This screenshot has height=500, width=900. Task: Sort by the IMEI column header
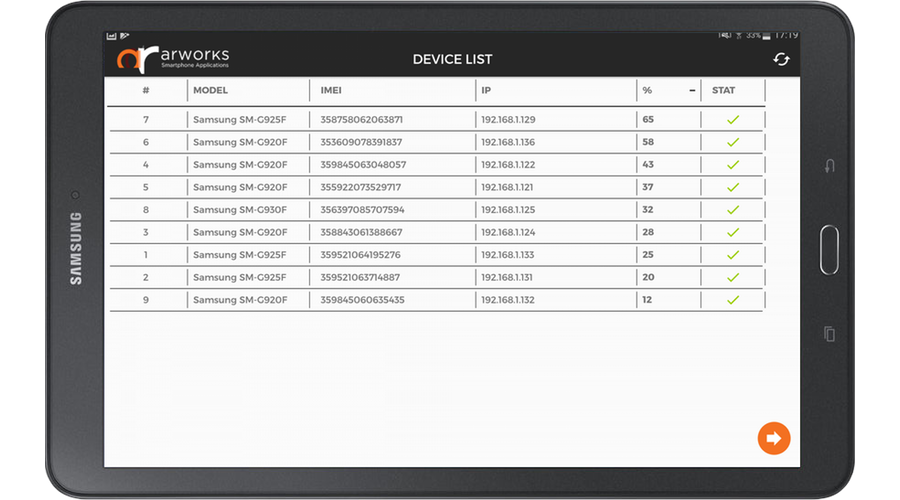(x=331, y=90)
